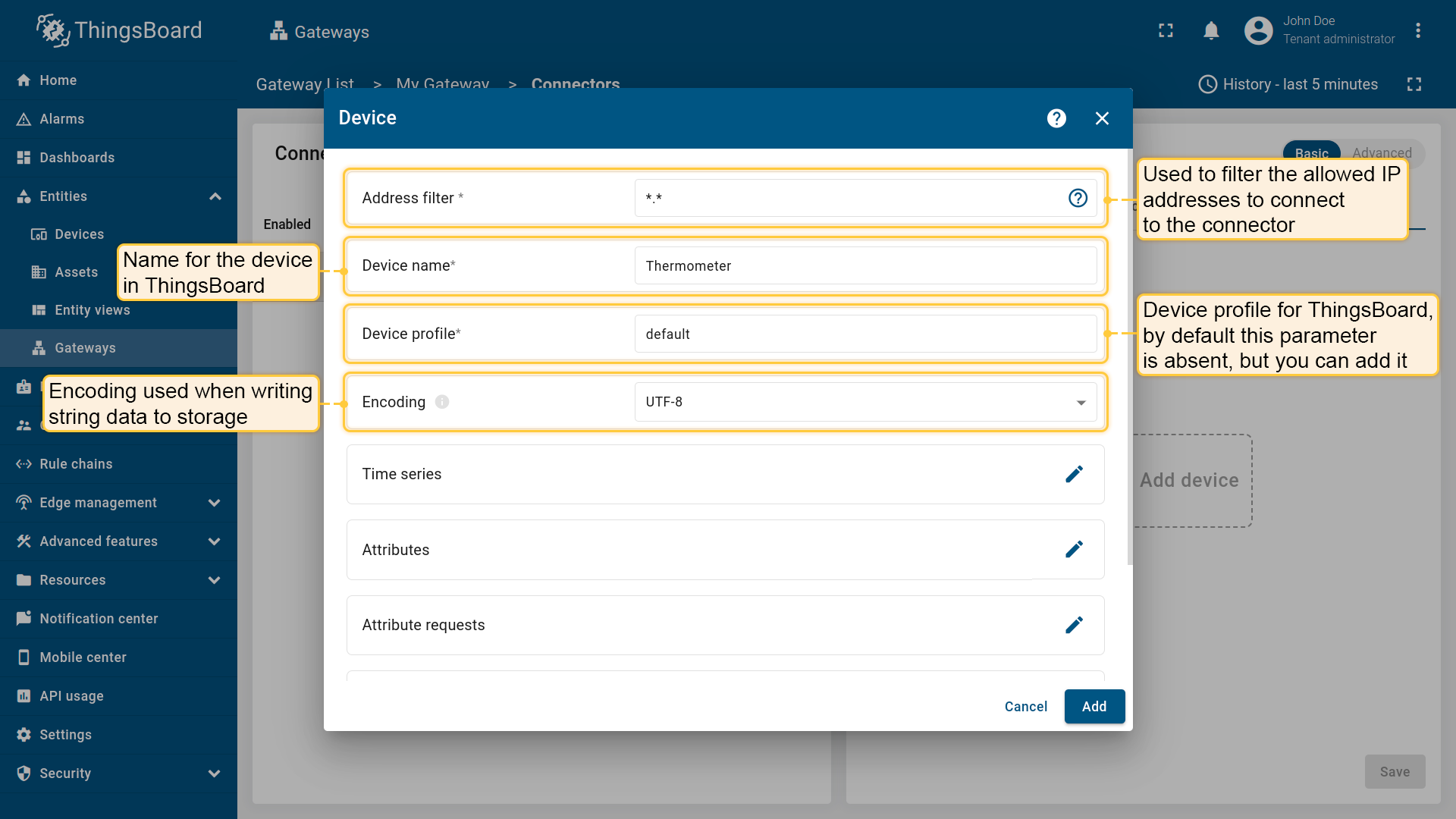Open the notifications bell
The image size is (1456, 819).
[1211, 31]
